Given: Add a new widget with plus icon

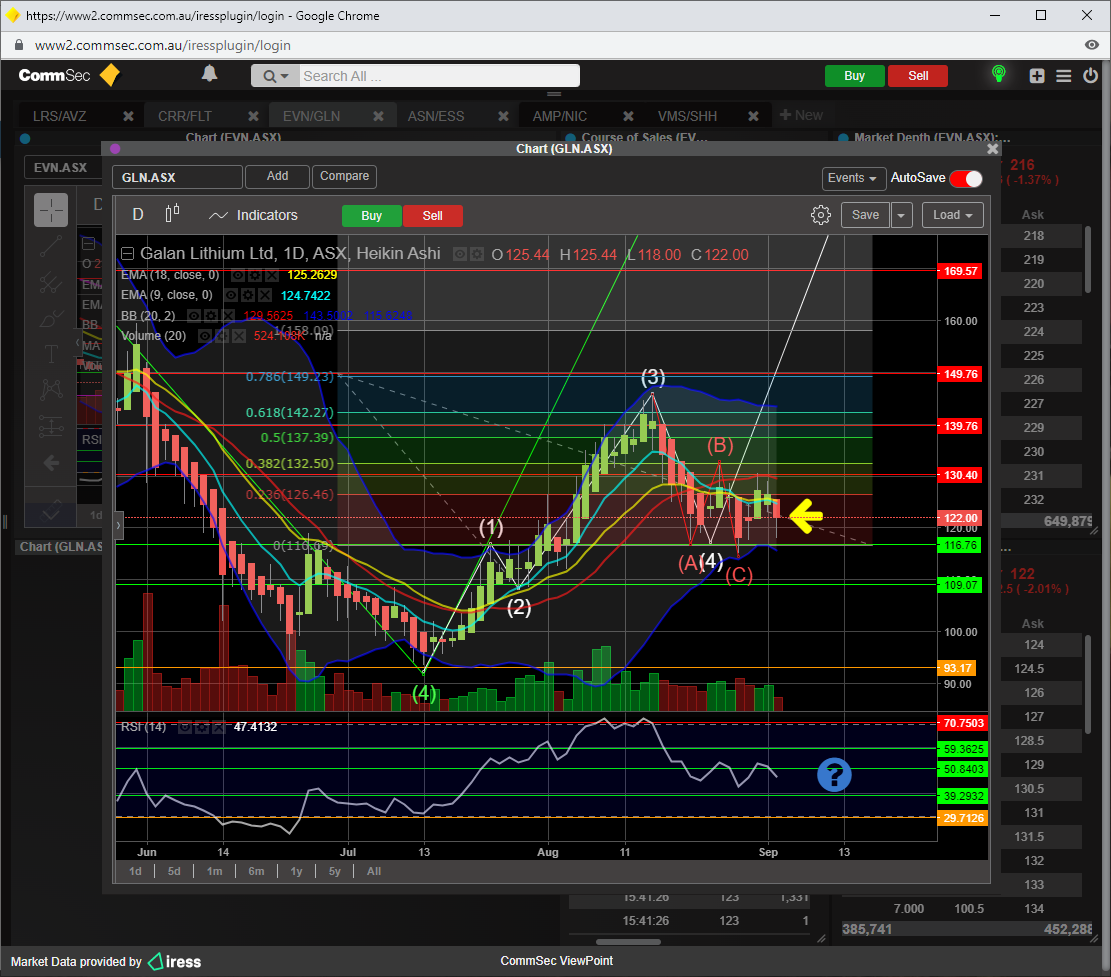Looking at the screenshot, I should tap(1037, 76).
